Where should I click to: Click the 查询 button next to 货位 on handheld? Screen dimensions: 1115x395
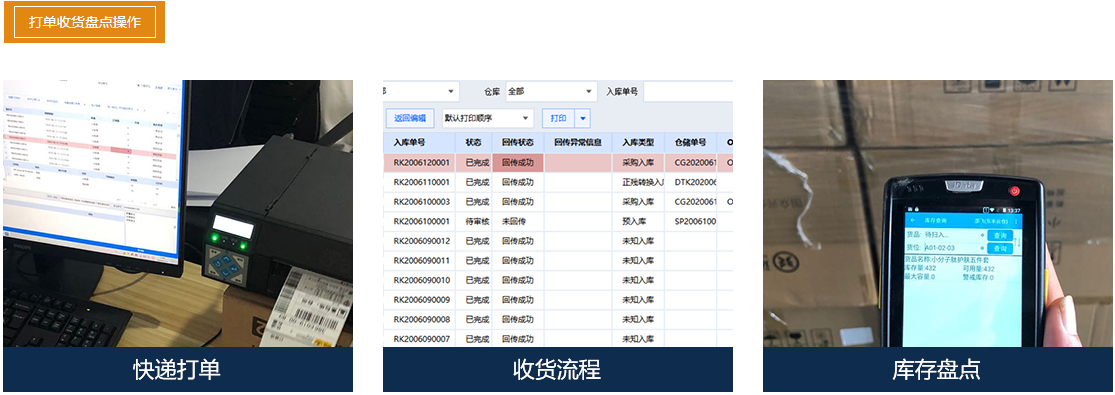tap(1000, 248)
